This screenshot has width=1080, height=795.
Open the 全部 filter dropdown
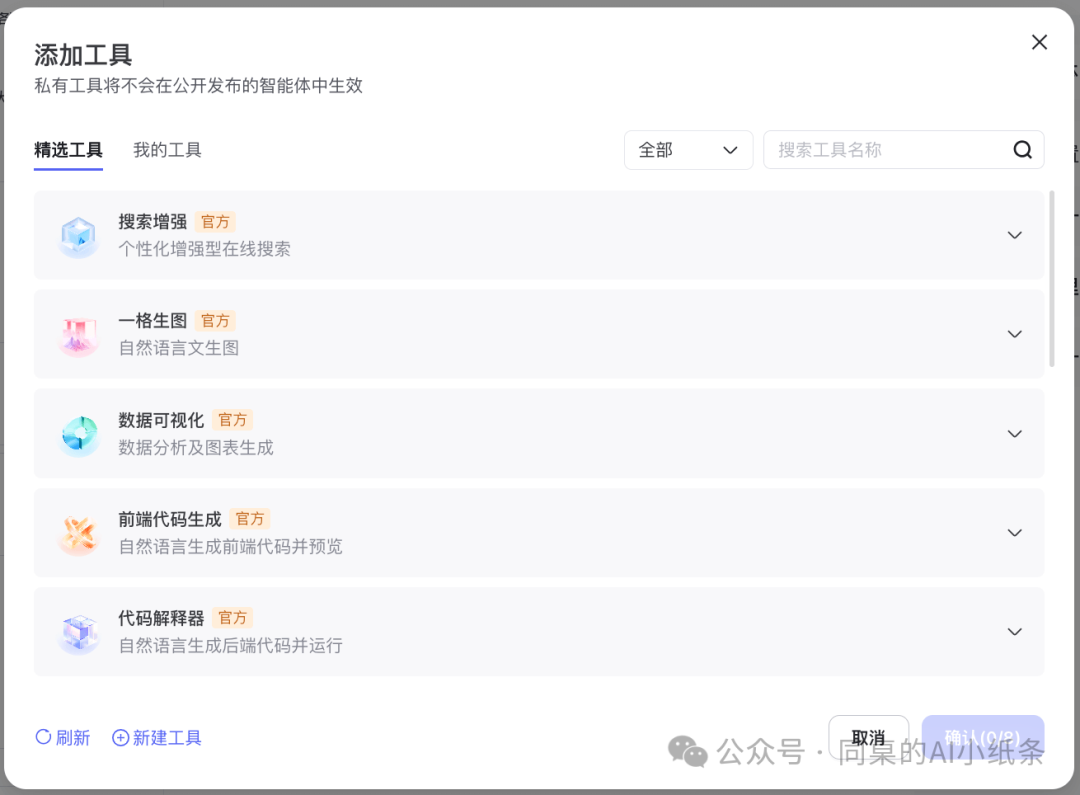click(688, 149)
